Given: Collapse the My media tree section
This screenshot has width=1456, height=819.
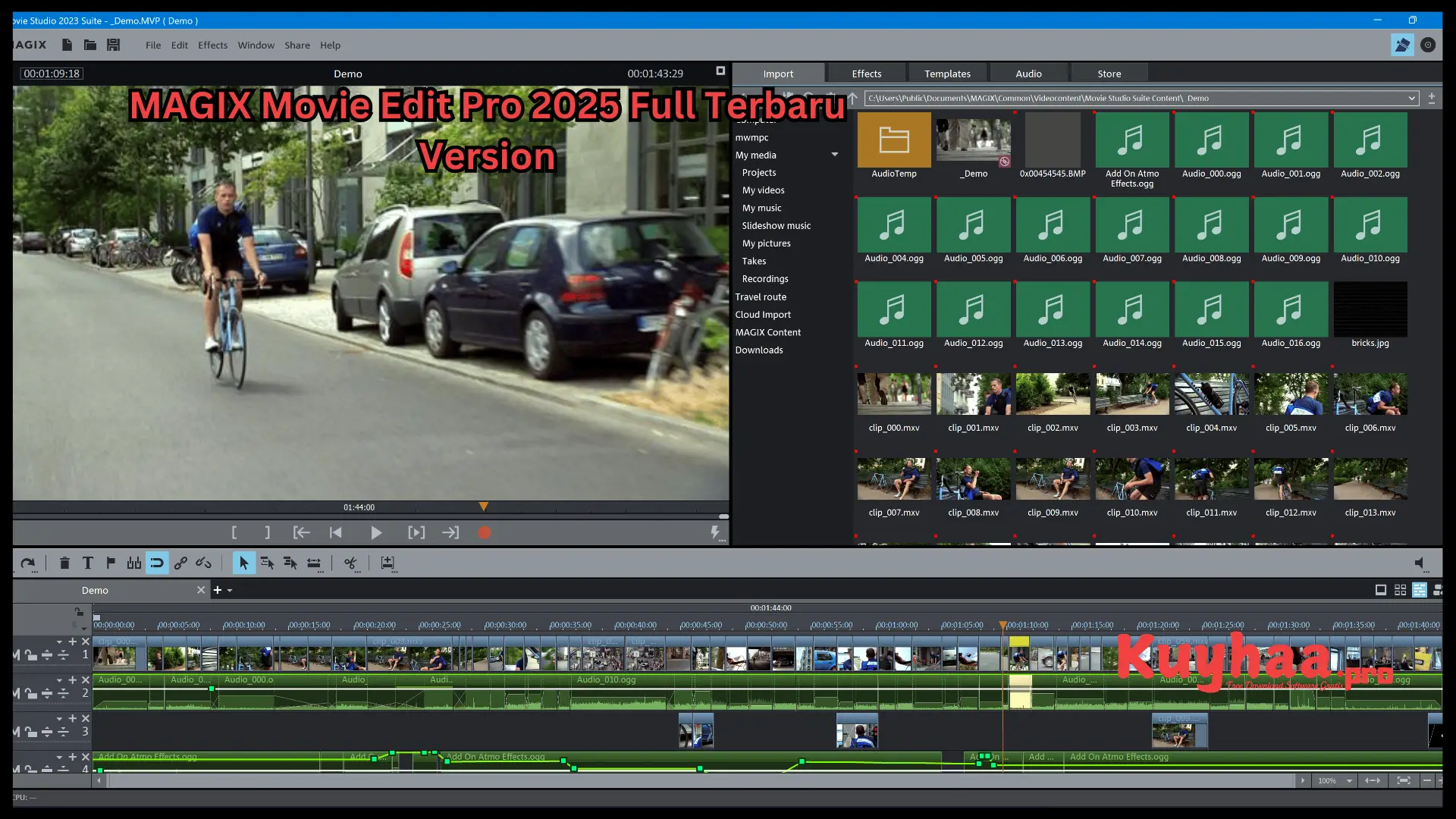Looking at the screenshot, I should coord(834,154).
